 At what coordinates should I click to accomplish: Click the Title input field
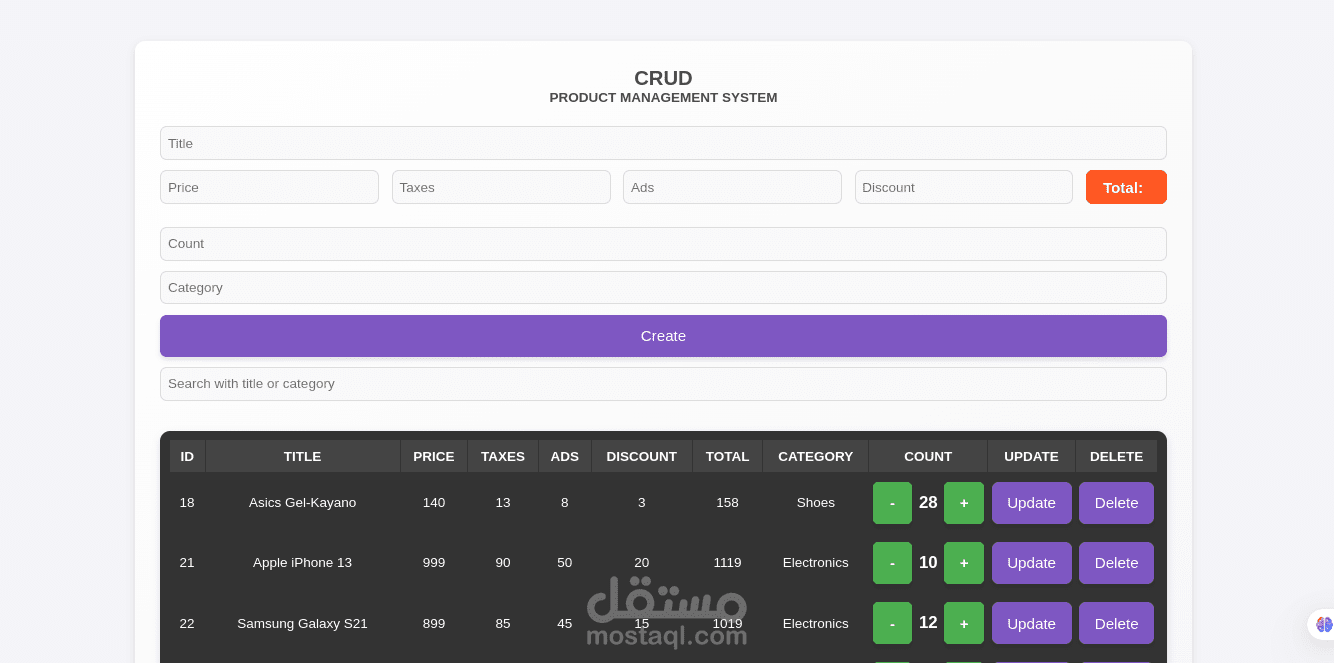point(663,143)
